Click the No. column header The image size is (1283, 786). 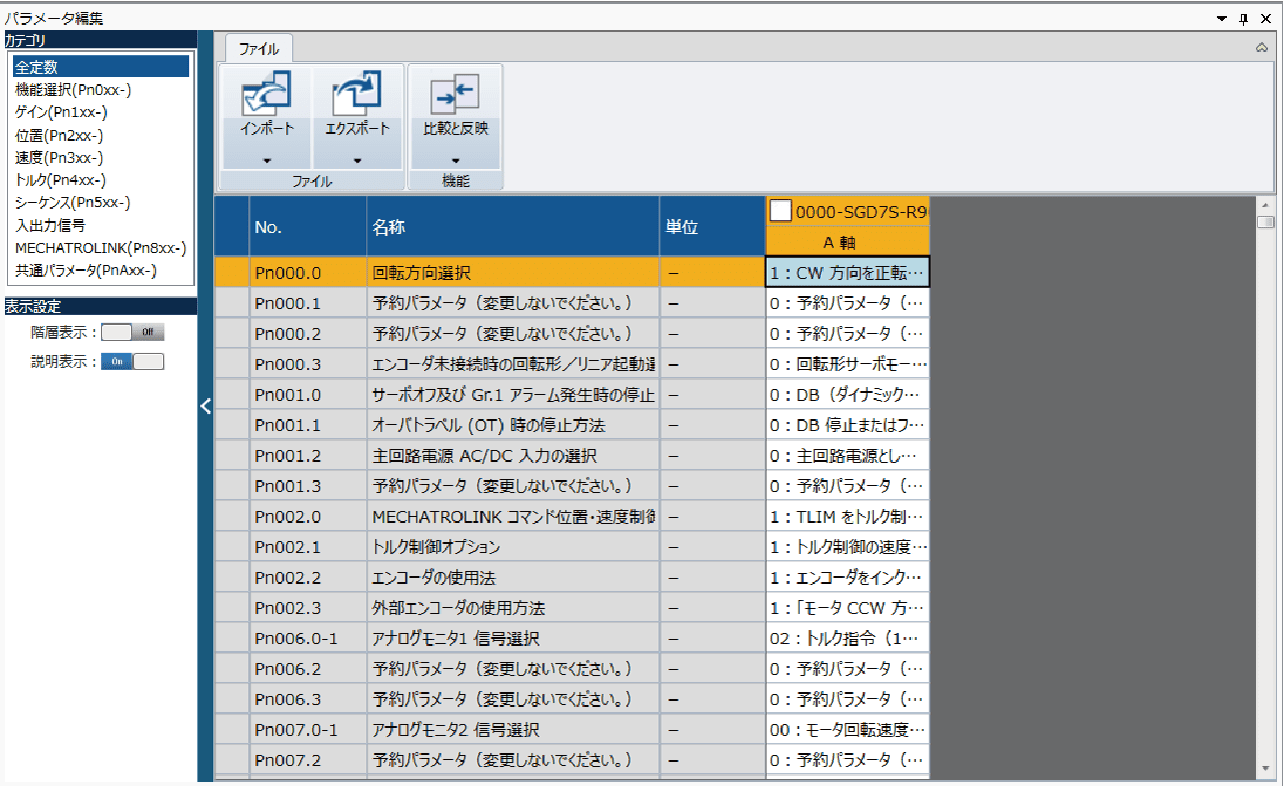[307, 227]
